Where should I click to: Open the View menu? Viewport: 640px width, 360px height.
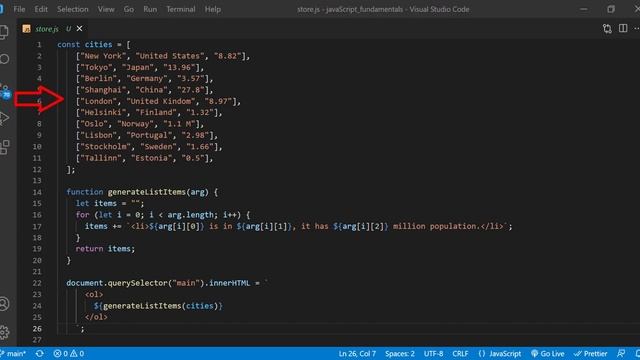tap(106, 9)
